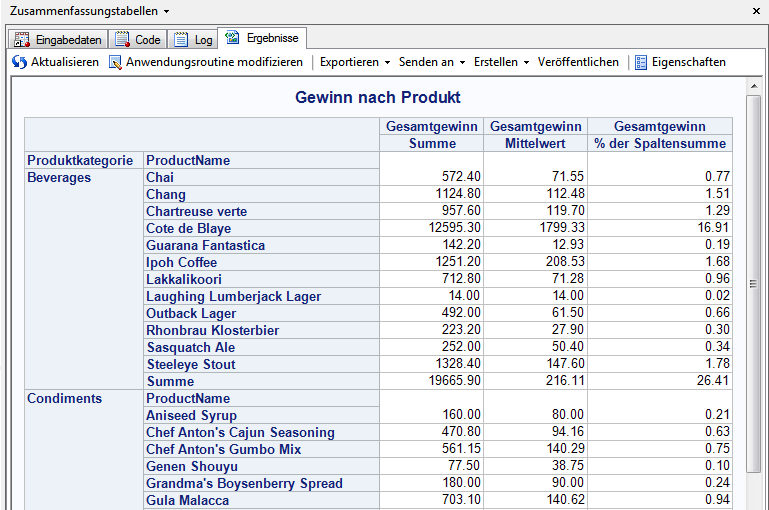Screen dimensions: 769x510
Task: Open the Senden an dropdown menu
Action: point(432,62)
